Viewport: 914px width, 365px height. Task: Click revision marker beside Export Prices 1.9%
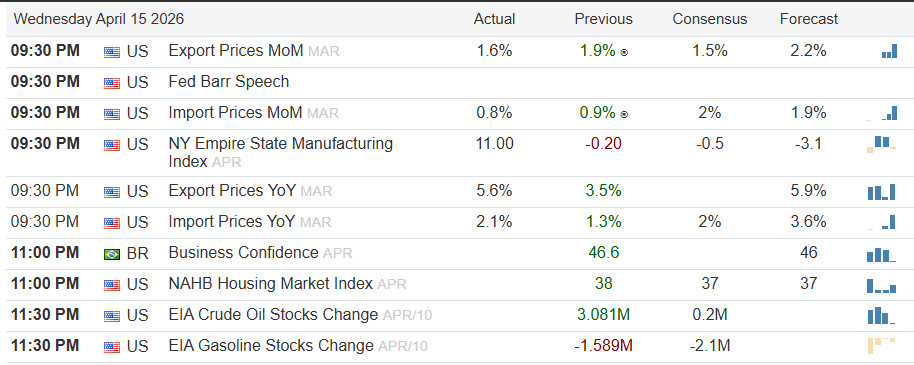click(x=624, y=52)
